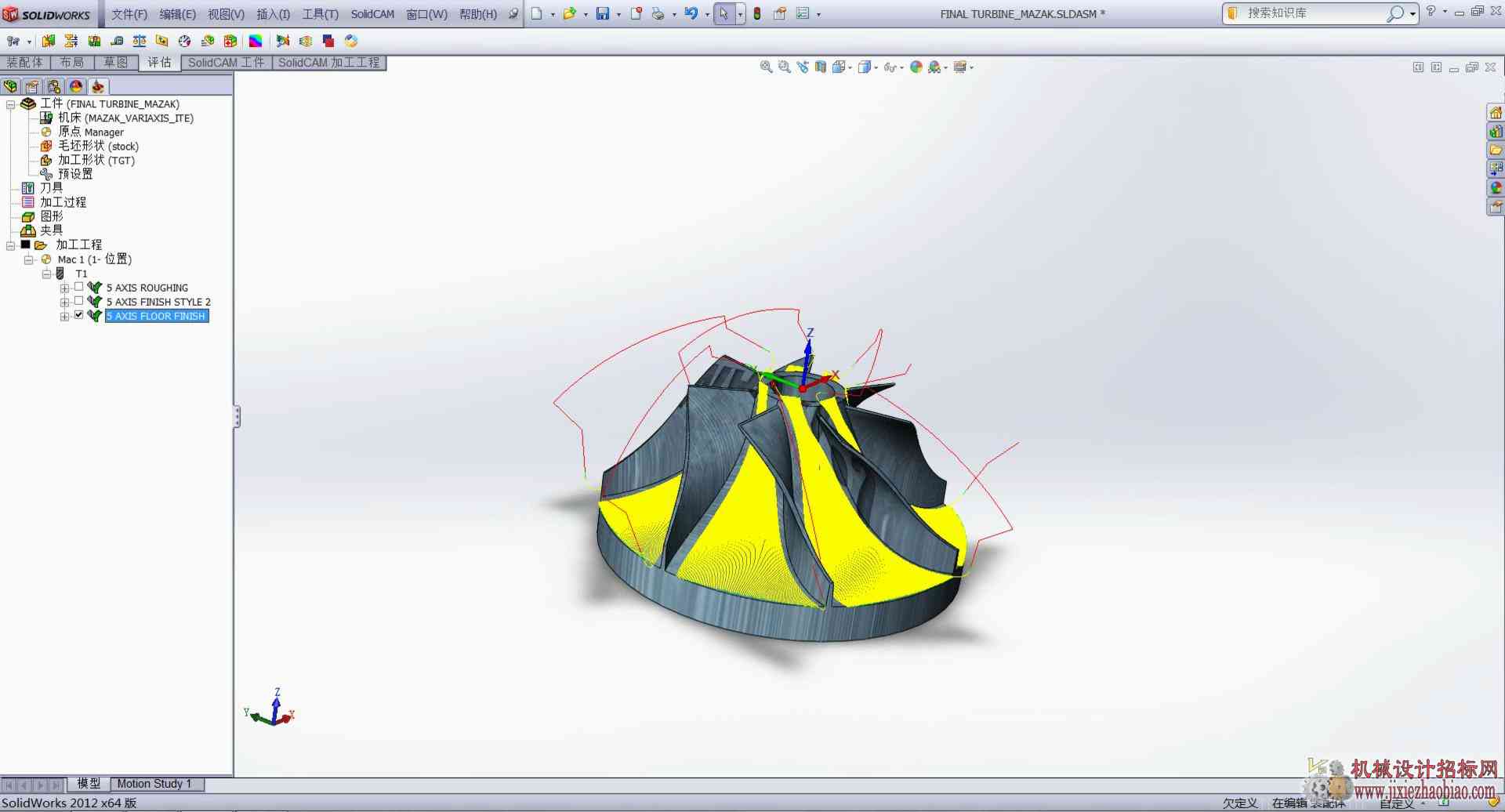
Task: Select the 原点 Manager tree item
Action: tap(91, 132)
